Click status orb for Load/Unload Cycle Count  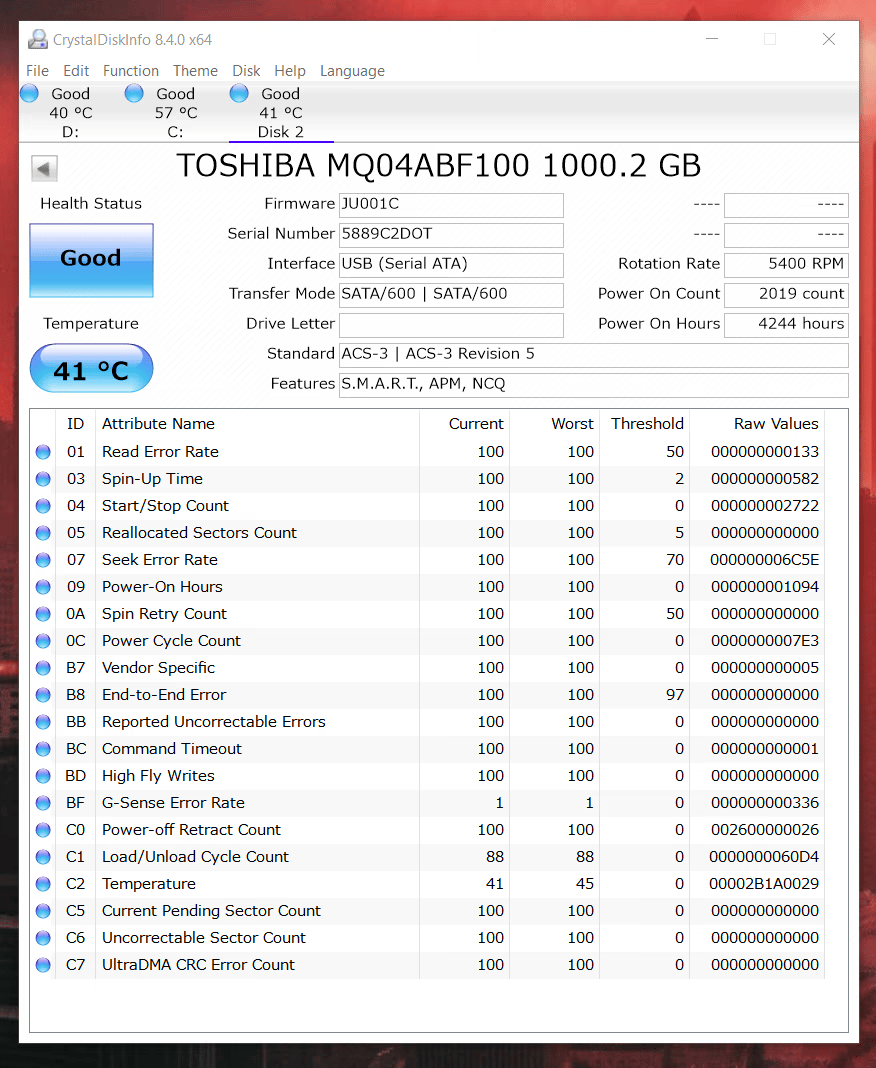[x=43, y=857]
